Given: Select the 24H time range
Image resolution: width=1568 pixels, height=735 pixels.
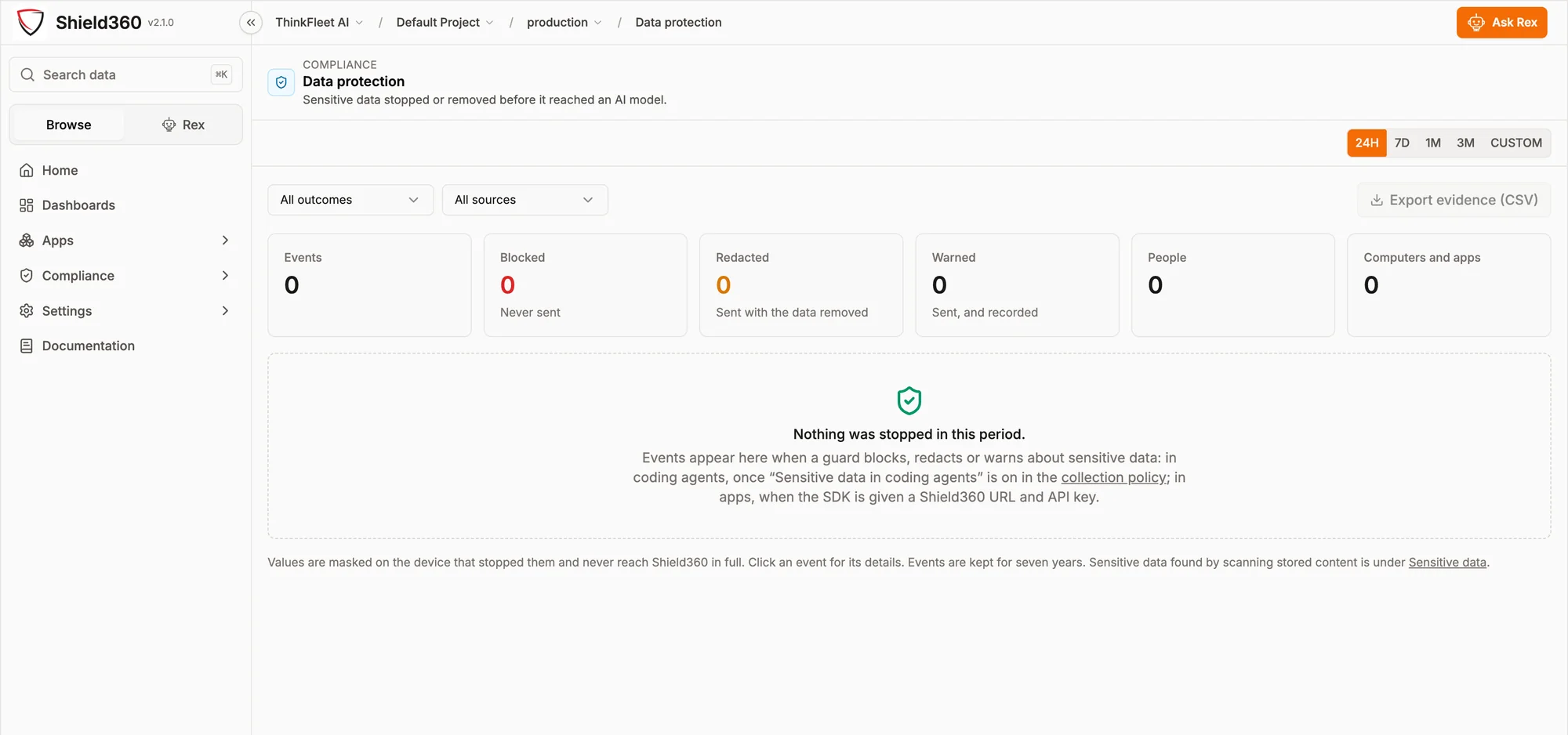Looking at the screenshot, I should pos(1367,143).
